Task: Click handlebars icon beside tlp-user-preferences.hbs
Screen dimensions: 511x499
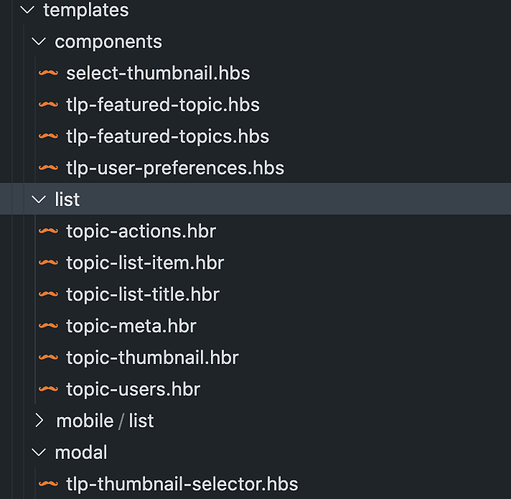Action: tap(48, 168)
